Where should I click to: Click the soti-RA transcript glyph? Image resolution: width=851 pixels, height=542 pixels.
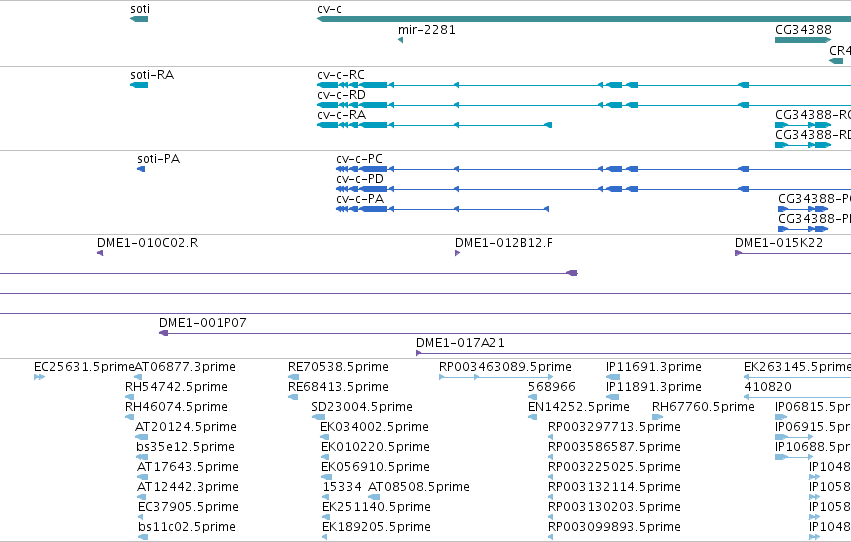coord(139,85)
